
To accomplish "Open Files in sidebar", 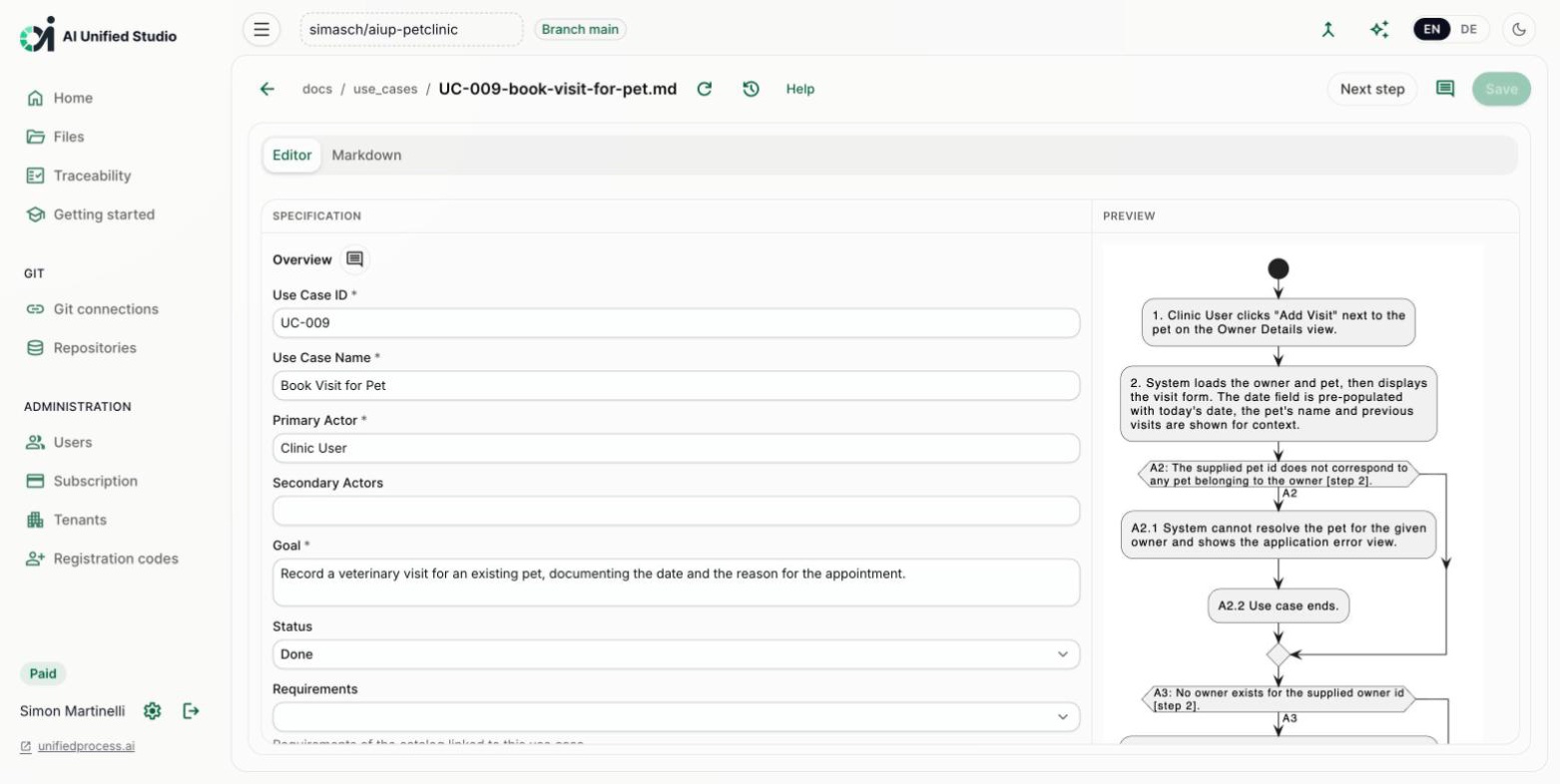I will pos(69,137).
